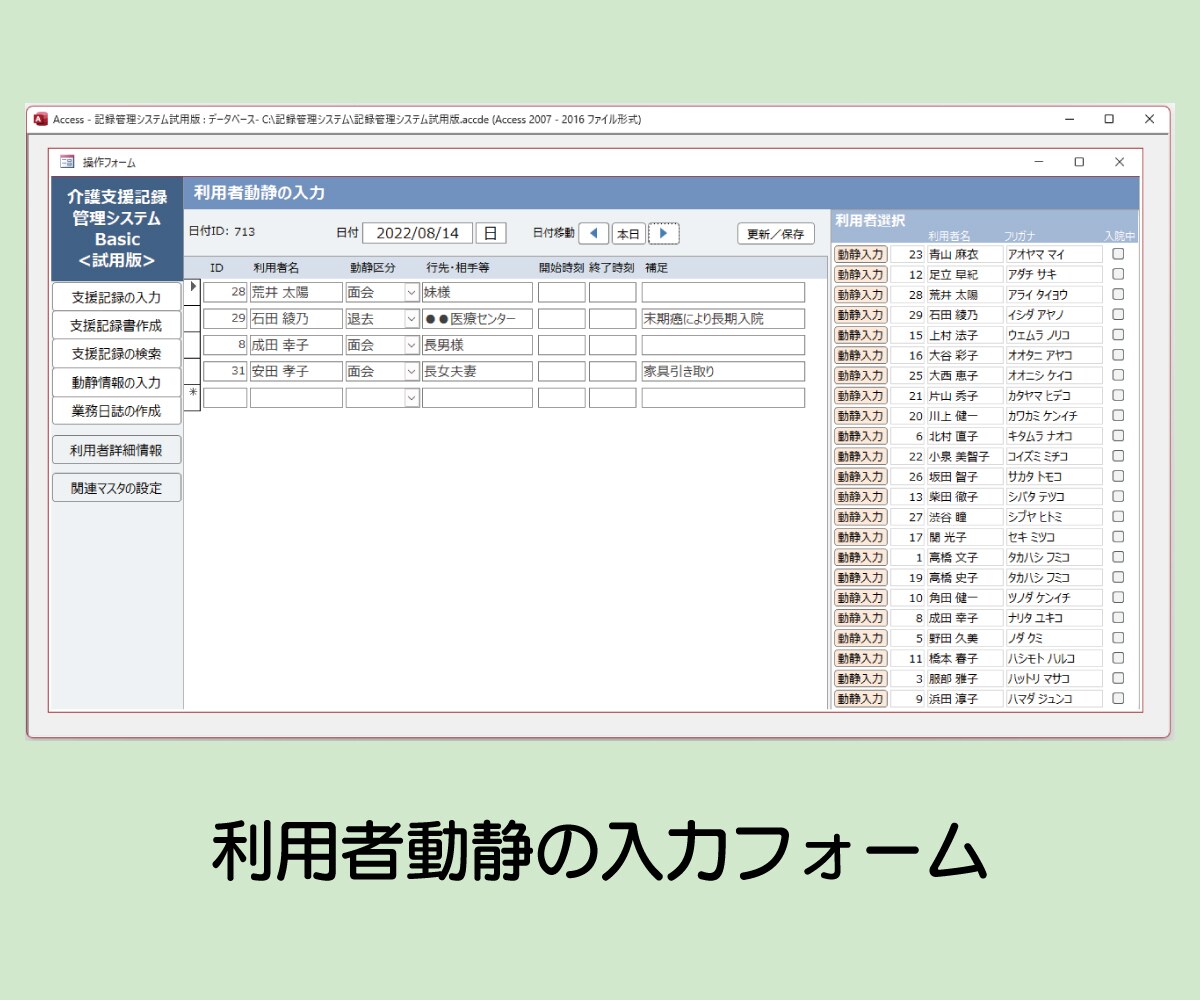The height and width of the screenshot is (1000, 1200).
Task: Click the form icon beside 操作フォーム
Action: [67, 162]
